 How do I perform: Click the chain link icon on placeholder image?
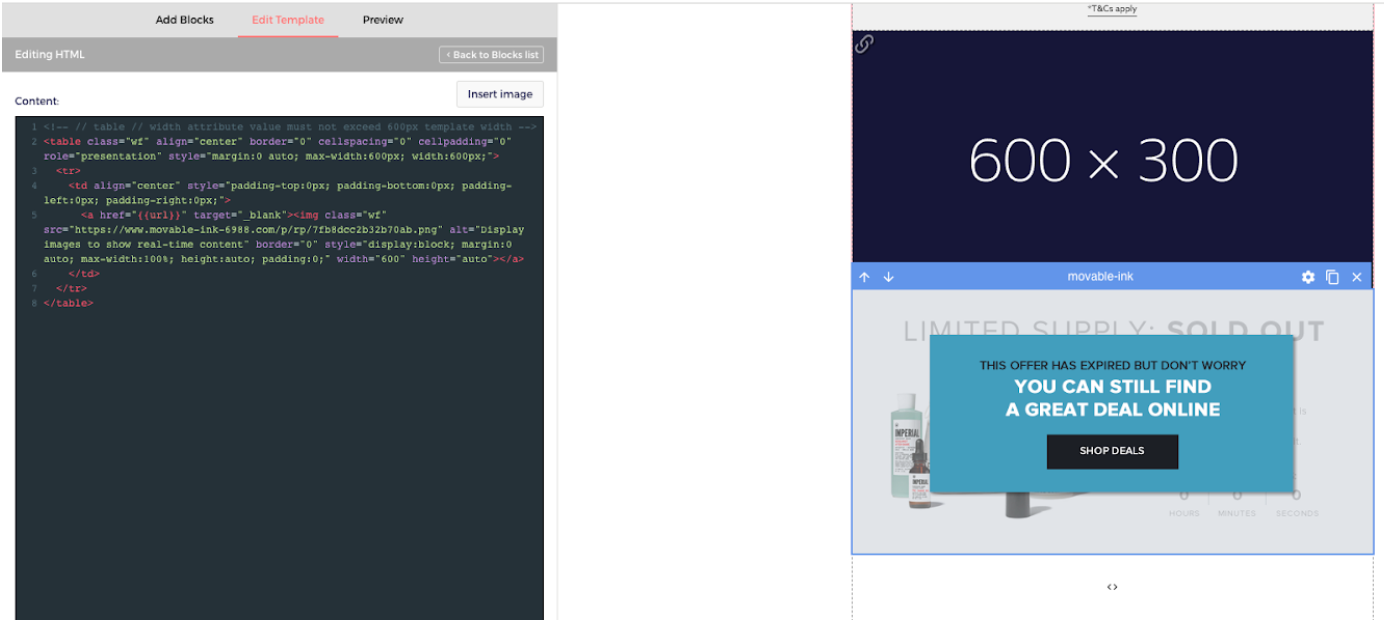coord(865,44)
